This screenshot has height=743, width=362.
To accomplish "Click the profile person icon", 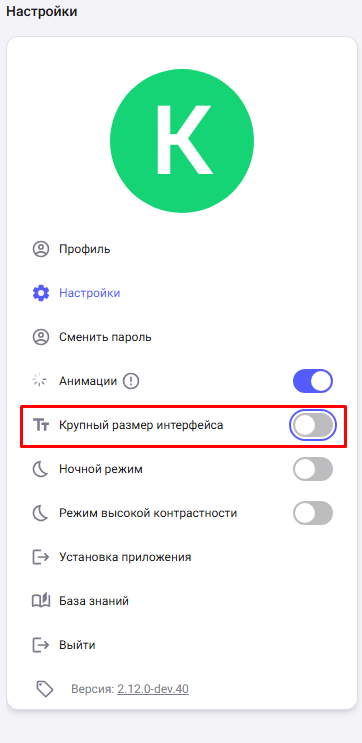I will coord(41,249).
